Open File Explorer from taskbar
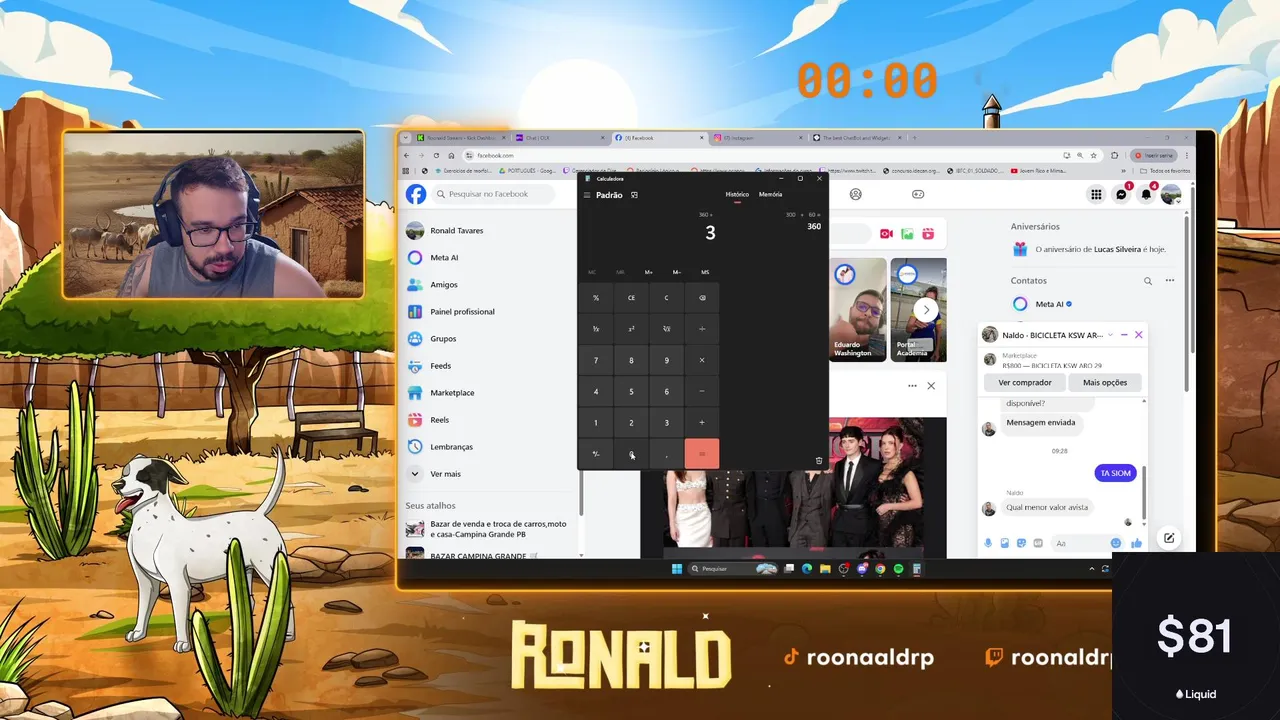 825,569
